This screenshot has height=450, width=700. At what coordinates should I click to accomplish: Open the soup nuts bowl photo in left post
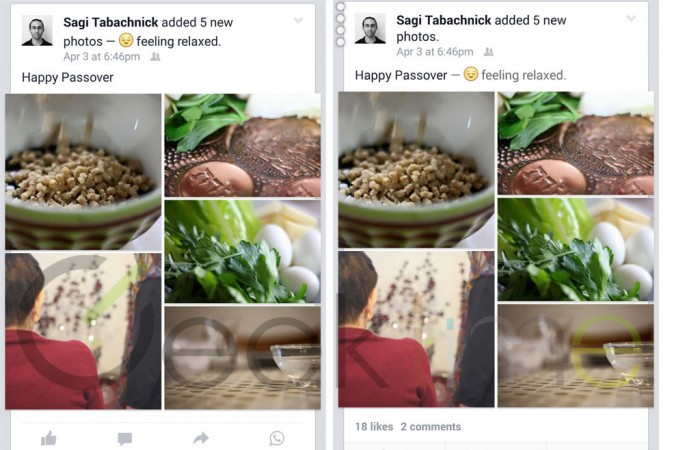tap(83, 172)
